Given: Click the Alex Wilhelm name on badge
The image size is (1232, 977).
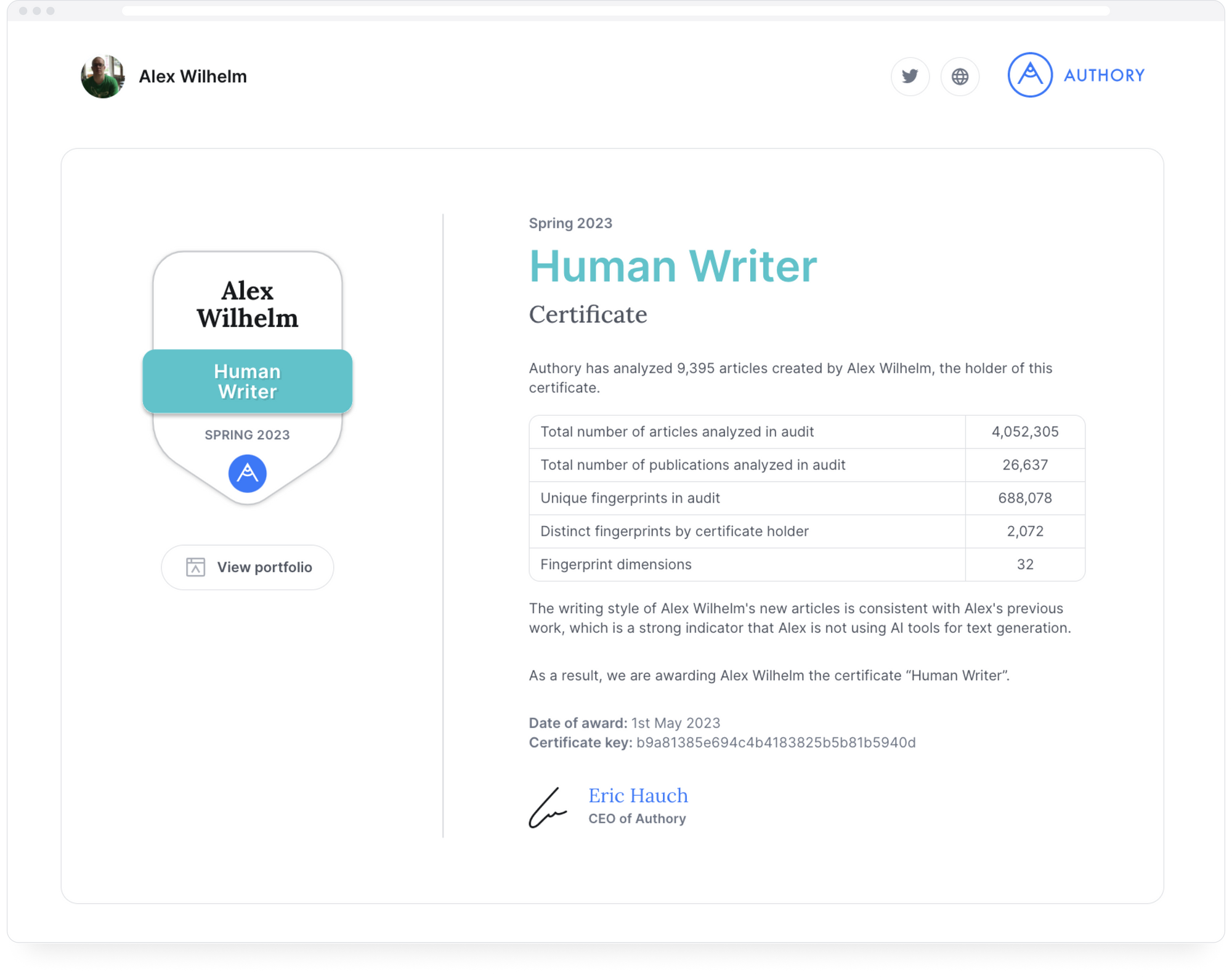Looking at the screenshot, I should [x=248, y=304].
